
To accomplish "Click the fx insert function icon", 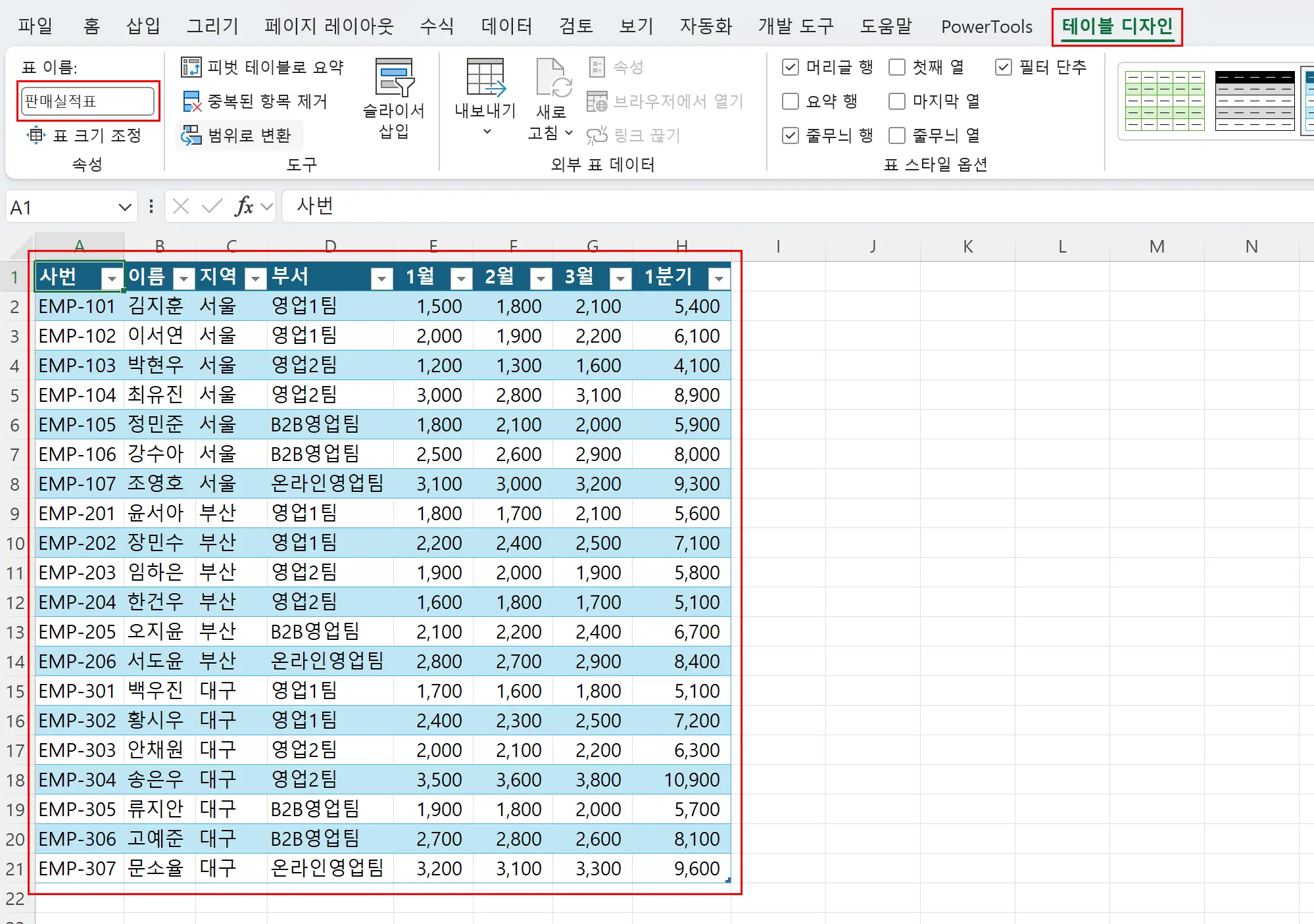I will [x=244, y=207].
